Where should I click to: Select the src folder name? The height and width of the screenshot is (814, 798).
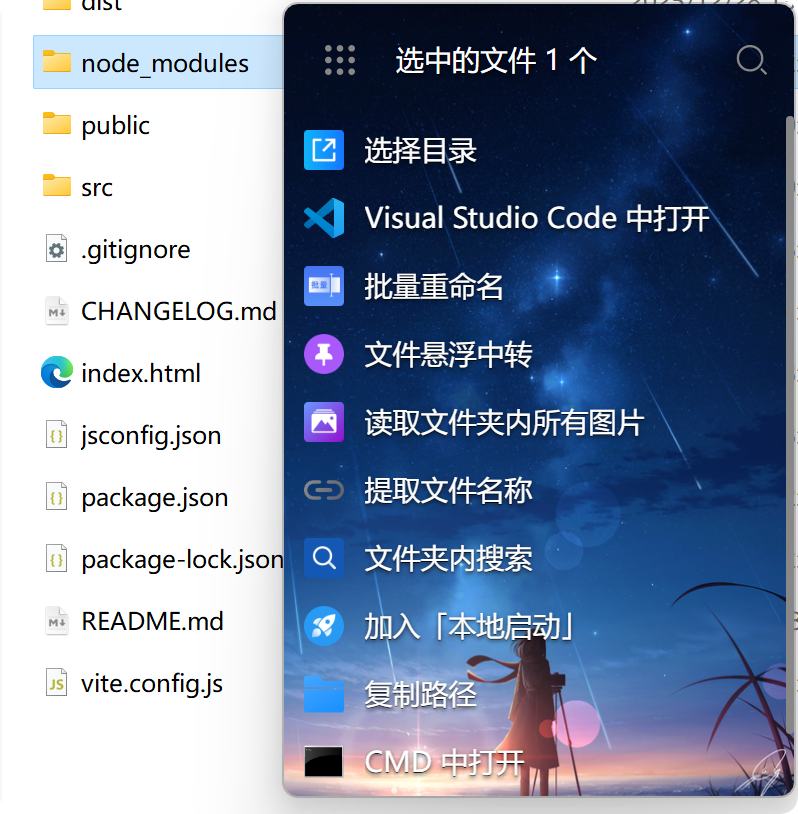(x=97, y=187)
